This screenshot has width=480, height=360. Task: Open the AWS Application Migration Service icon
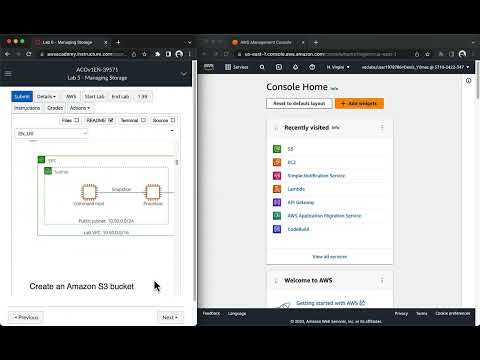(x=277, y=215)
